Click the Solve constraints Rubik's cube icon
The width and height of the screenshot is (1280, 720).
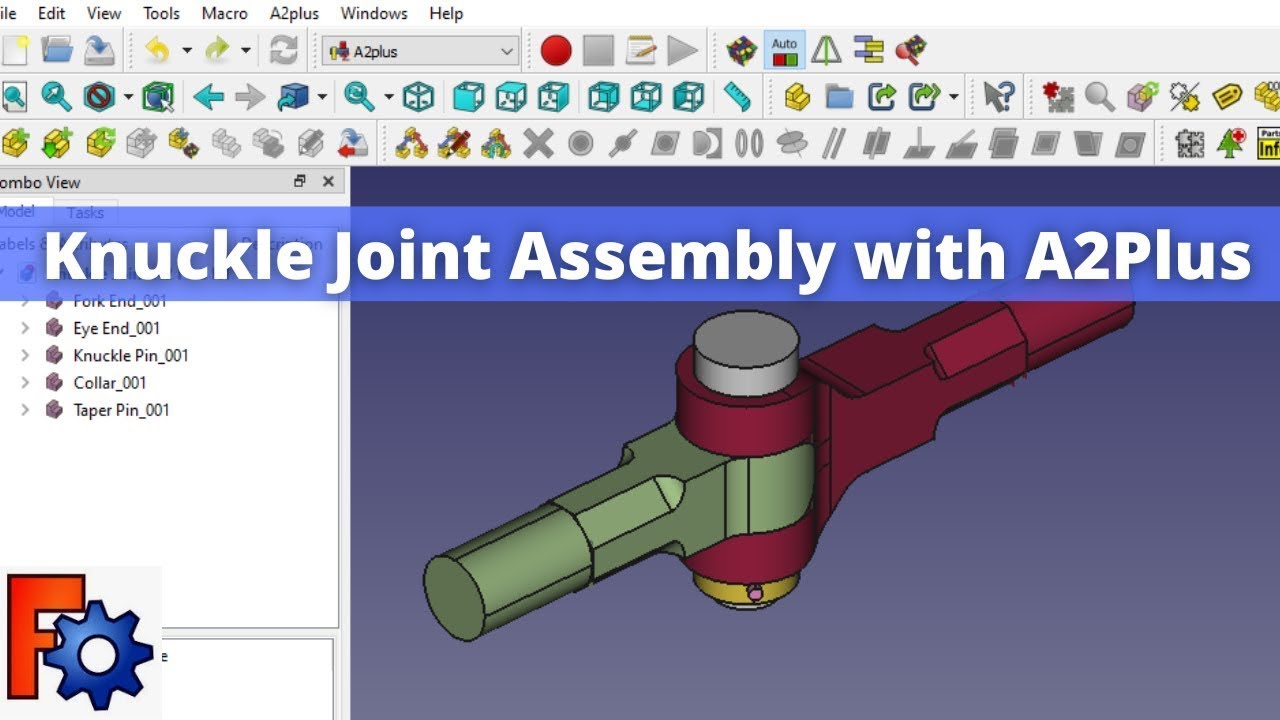pyautogui.click(x=741, y=50)
